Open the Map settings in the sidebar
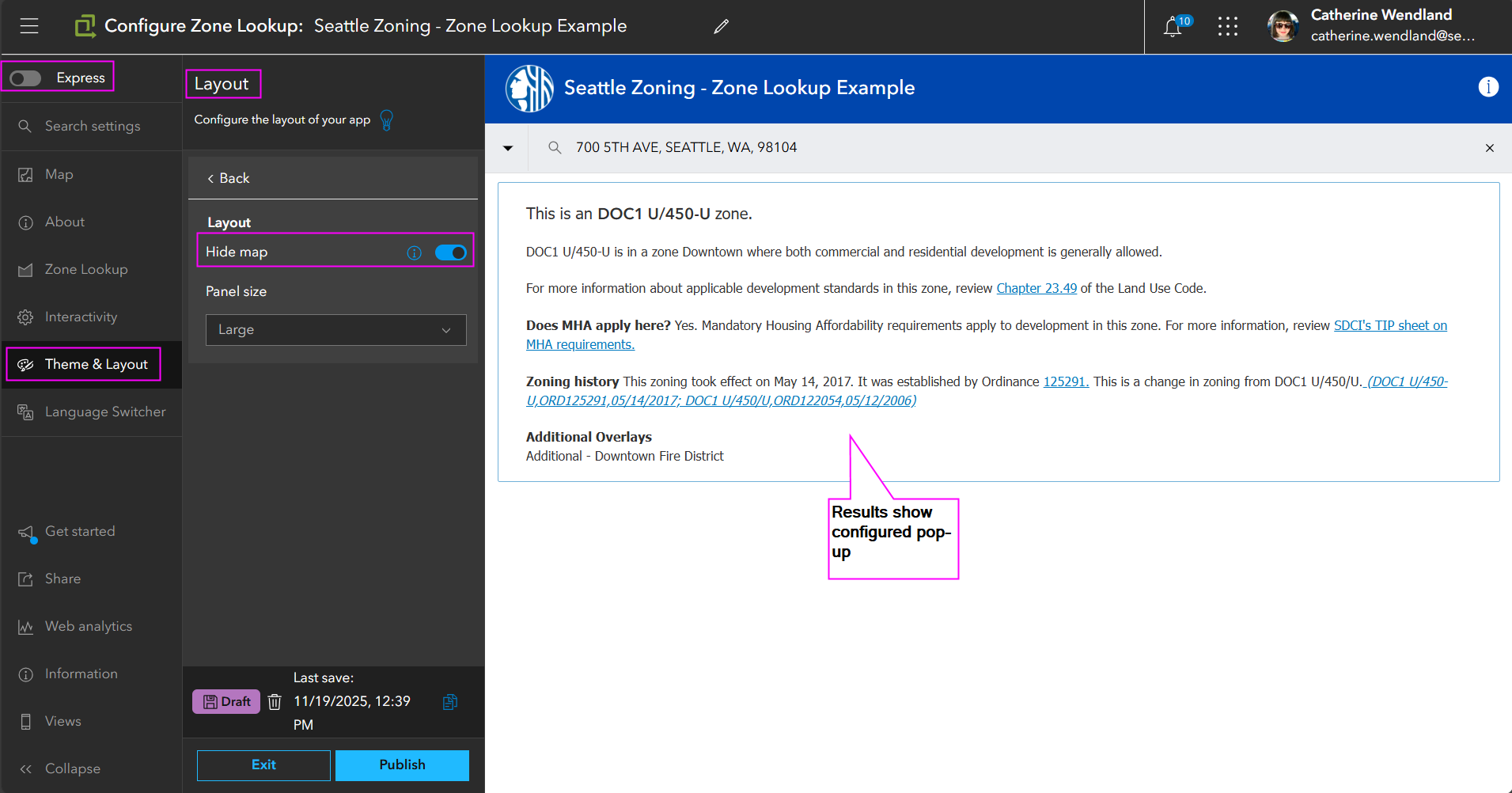The height and width of the screenshot is (793, 1512). tap(59, 174)
